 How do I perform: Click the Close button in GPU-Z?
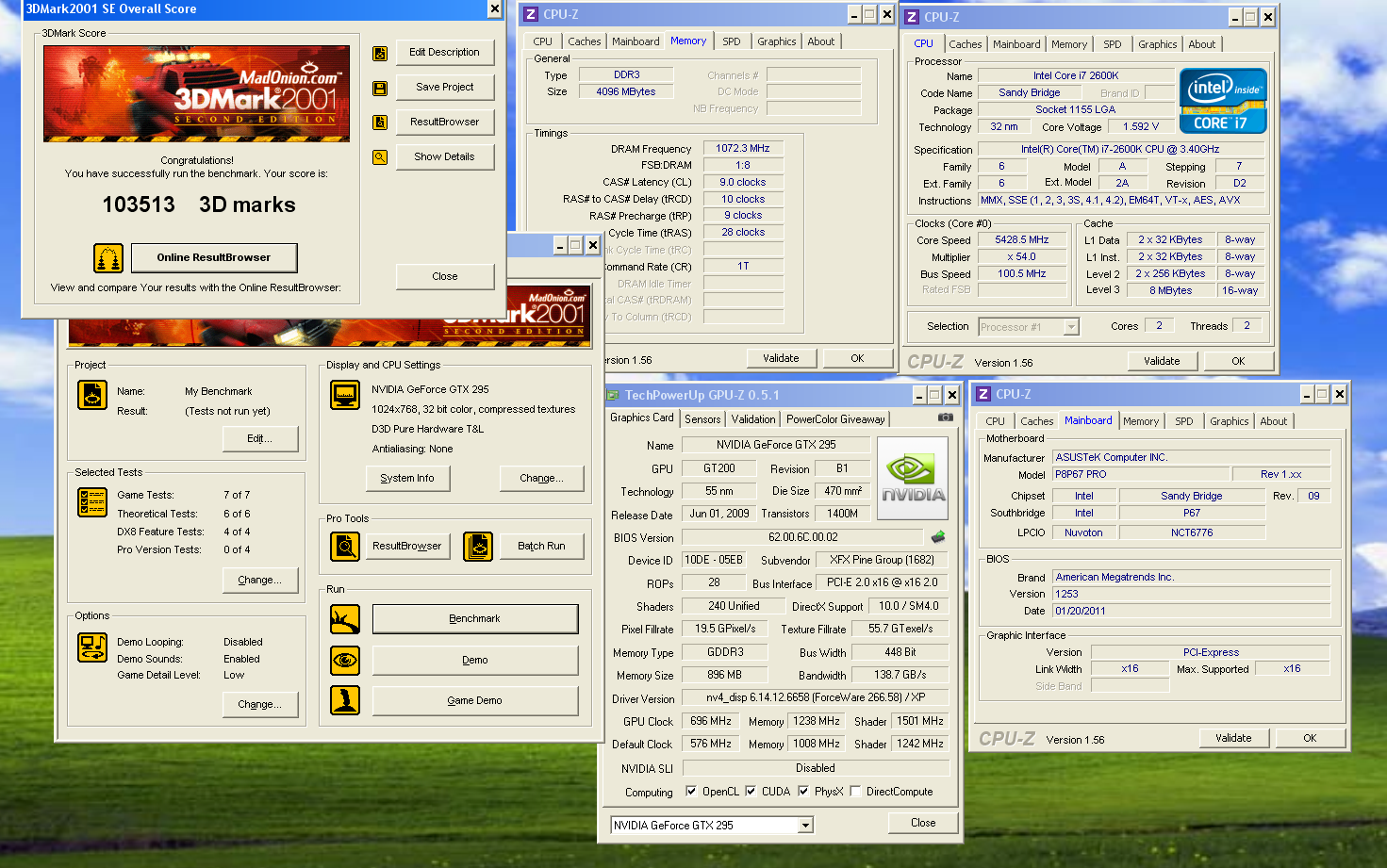[x=923, y=823]
